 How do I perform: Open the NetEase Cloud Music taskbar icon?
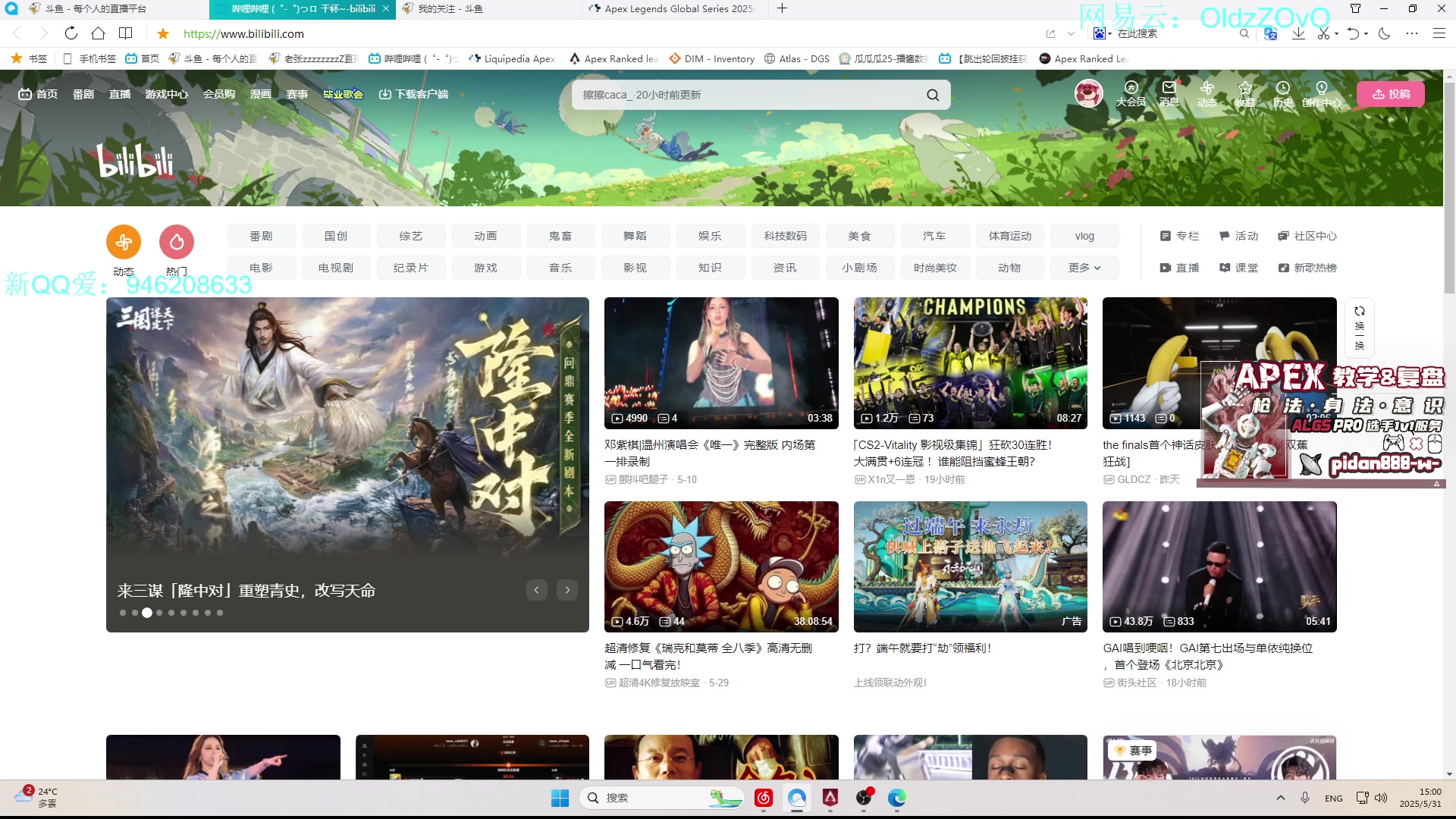(x=764, y=798)
